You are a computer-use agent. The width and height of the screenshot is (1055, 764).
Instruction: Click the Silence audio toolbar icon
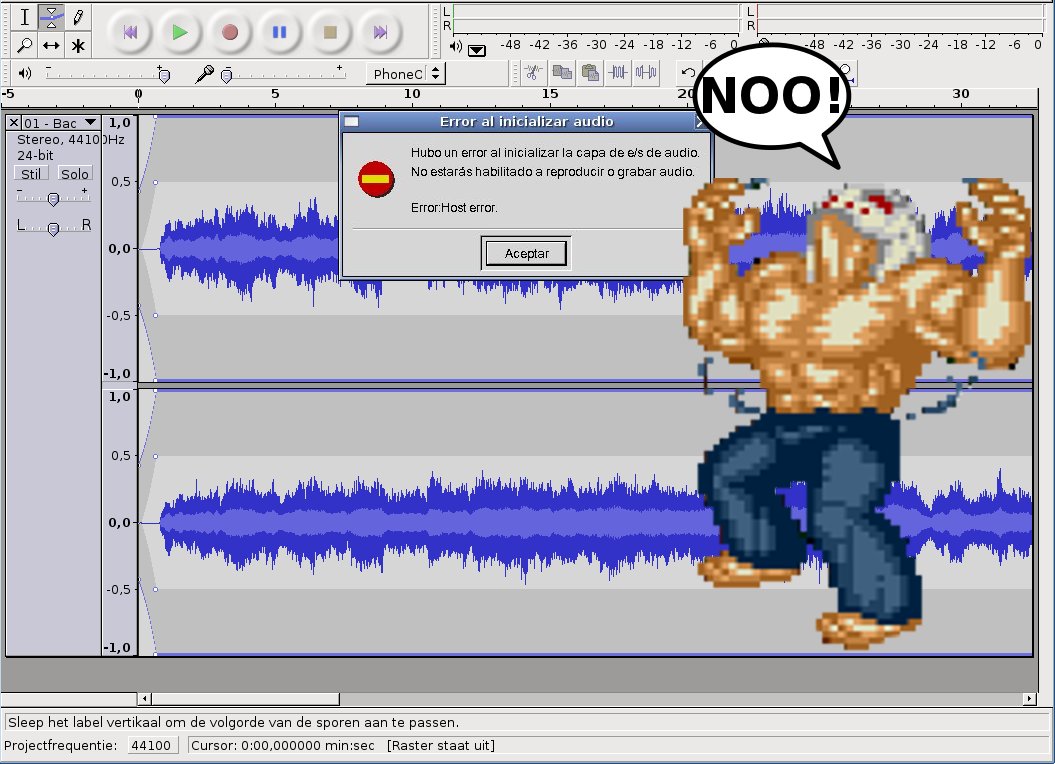click(x=646, y=72)
